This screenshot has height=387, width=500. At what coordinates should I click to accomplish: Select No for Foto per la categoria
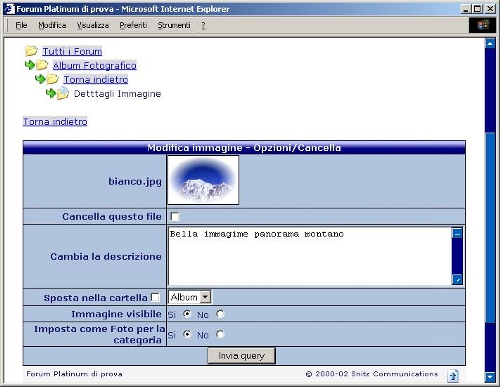[220, 334]
